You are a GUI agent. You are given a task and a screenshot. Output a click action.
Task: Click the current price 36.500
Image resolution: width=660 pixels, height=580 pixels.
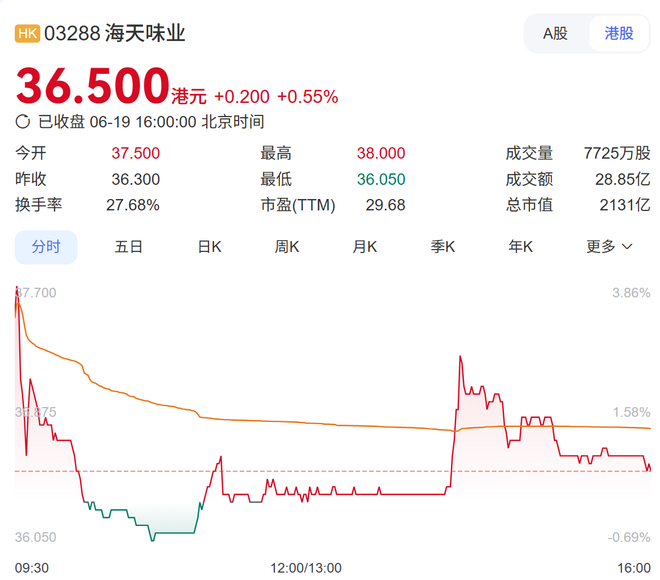(x=92, y=86)
